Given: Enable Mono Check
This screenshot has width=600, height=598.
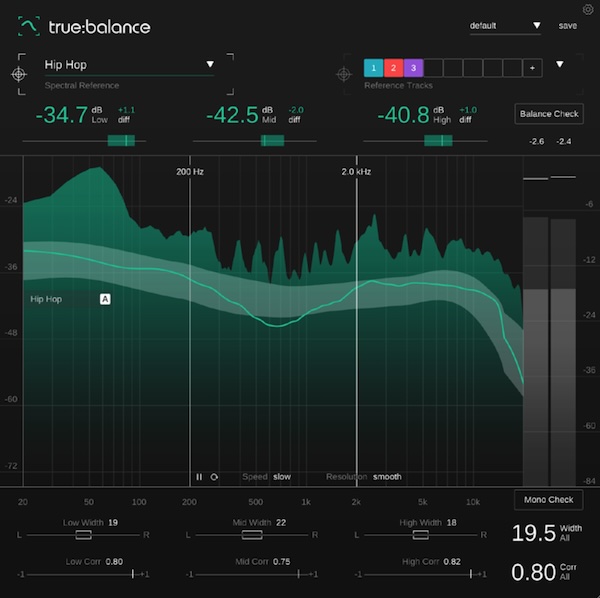Looking at the screenshot, I should pos(549,500).
